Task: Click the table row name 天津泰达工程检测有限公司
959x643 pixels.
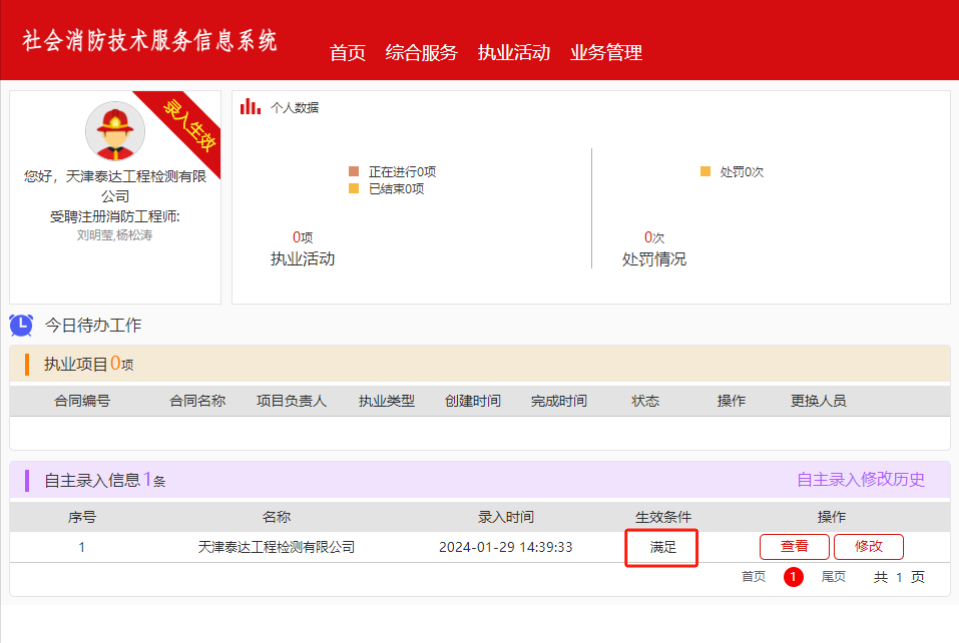Action: 276,547
